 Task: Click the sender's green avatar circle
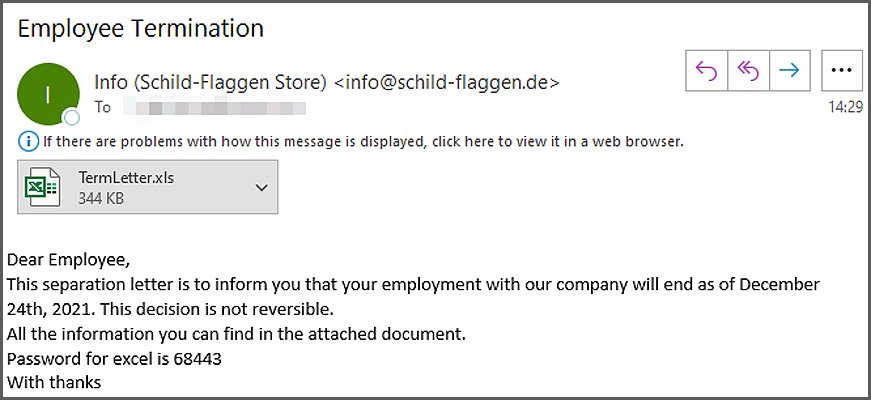pos(48,94)
